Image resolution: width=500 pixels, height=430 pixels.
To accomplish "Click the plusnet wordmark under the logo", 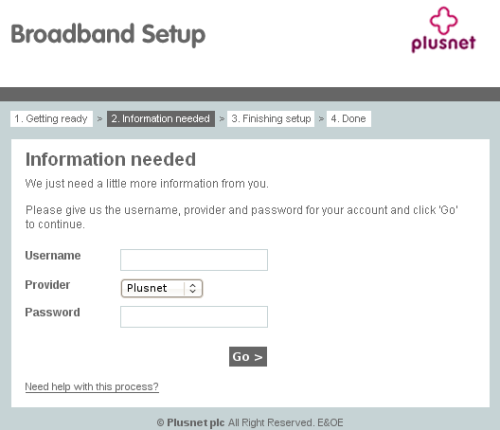I will [x=443, y=44].
